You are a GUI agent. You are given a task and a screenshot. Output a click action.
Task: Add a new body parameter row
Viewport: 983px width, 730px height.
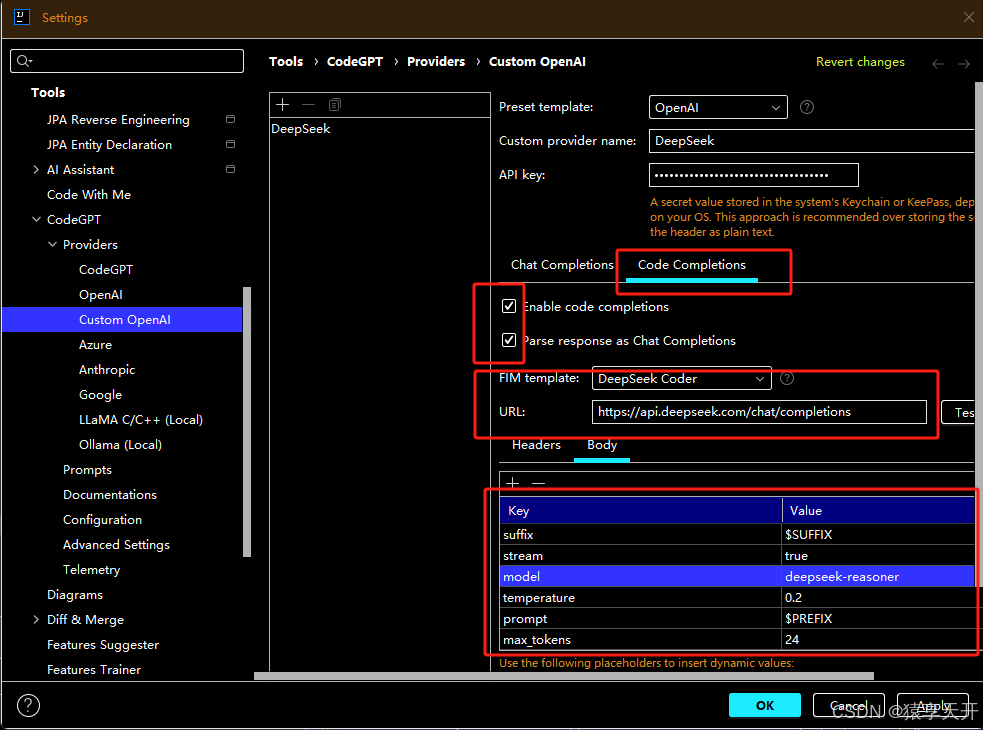coord(513,483)
